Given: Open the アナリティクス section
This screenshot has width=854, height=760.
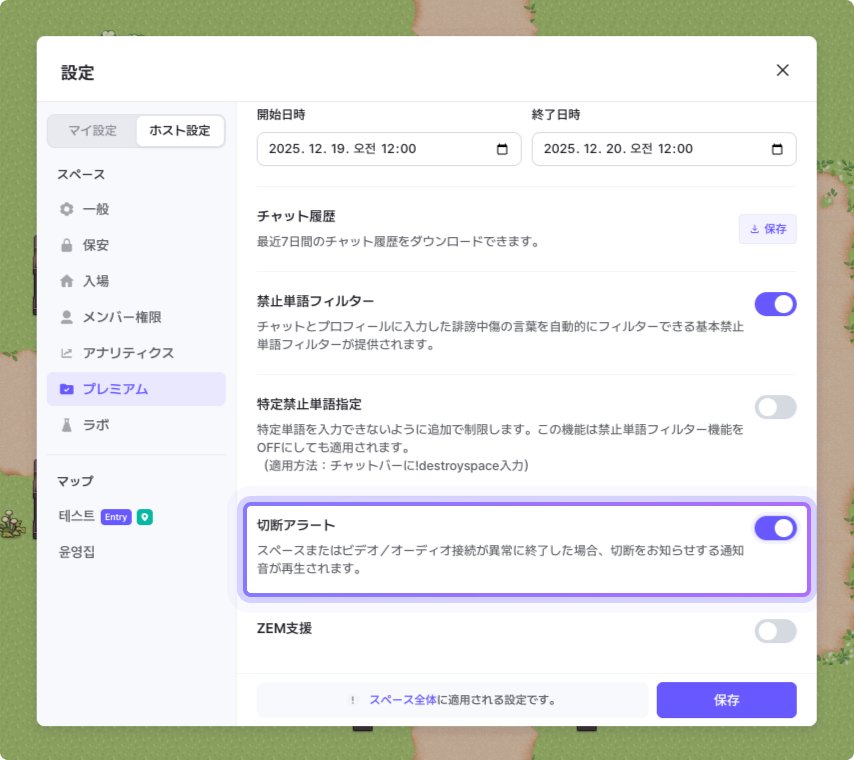Looking at the screenshot, I should click(x=136, y=353).
